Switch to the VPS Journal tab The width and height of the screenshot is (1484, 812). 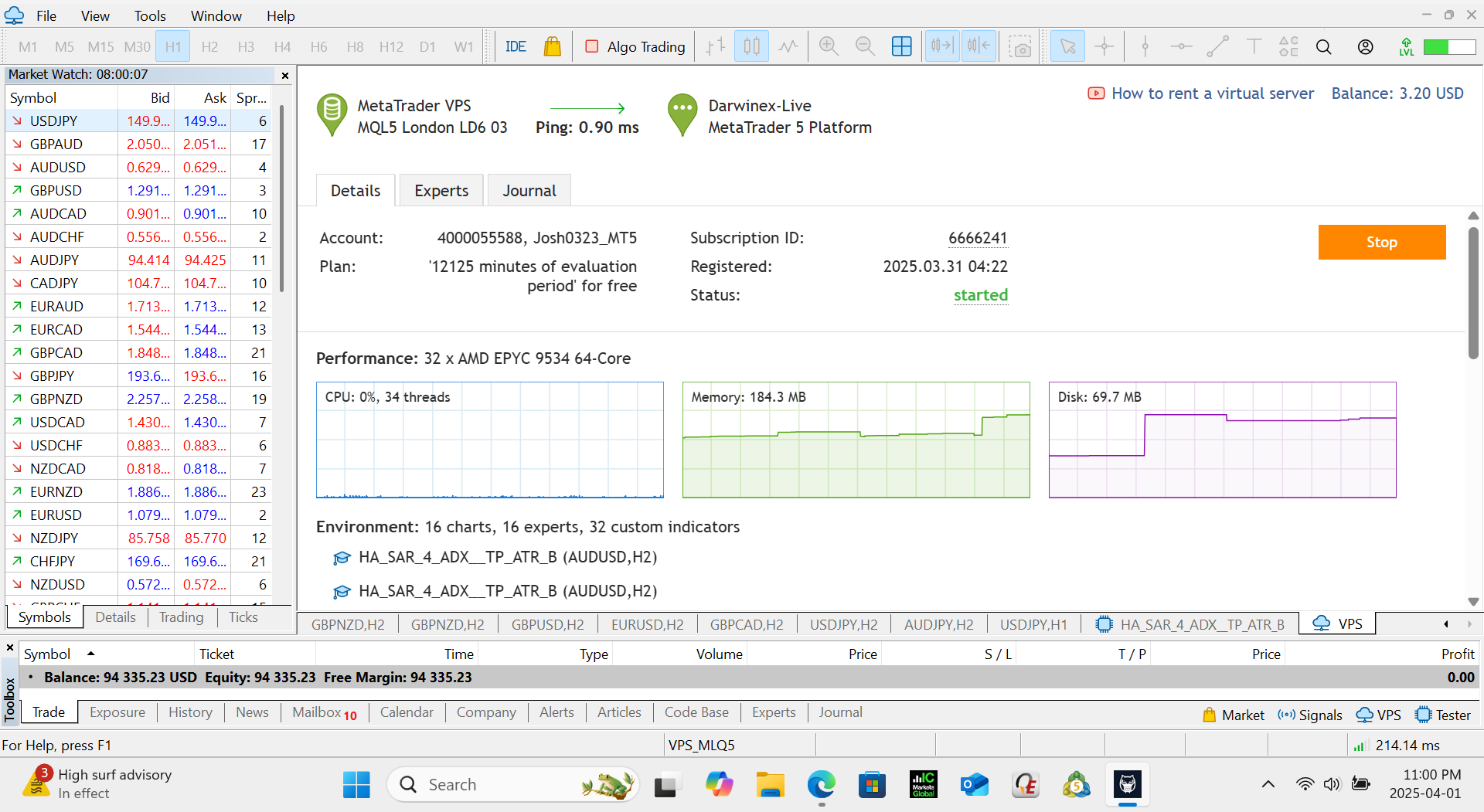pos(529,191)
